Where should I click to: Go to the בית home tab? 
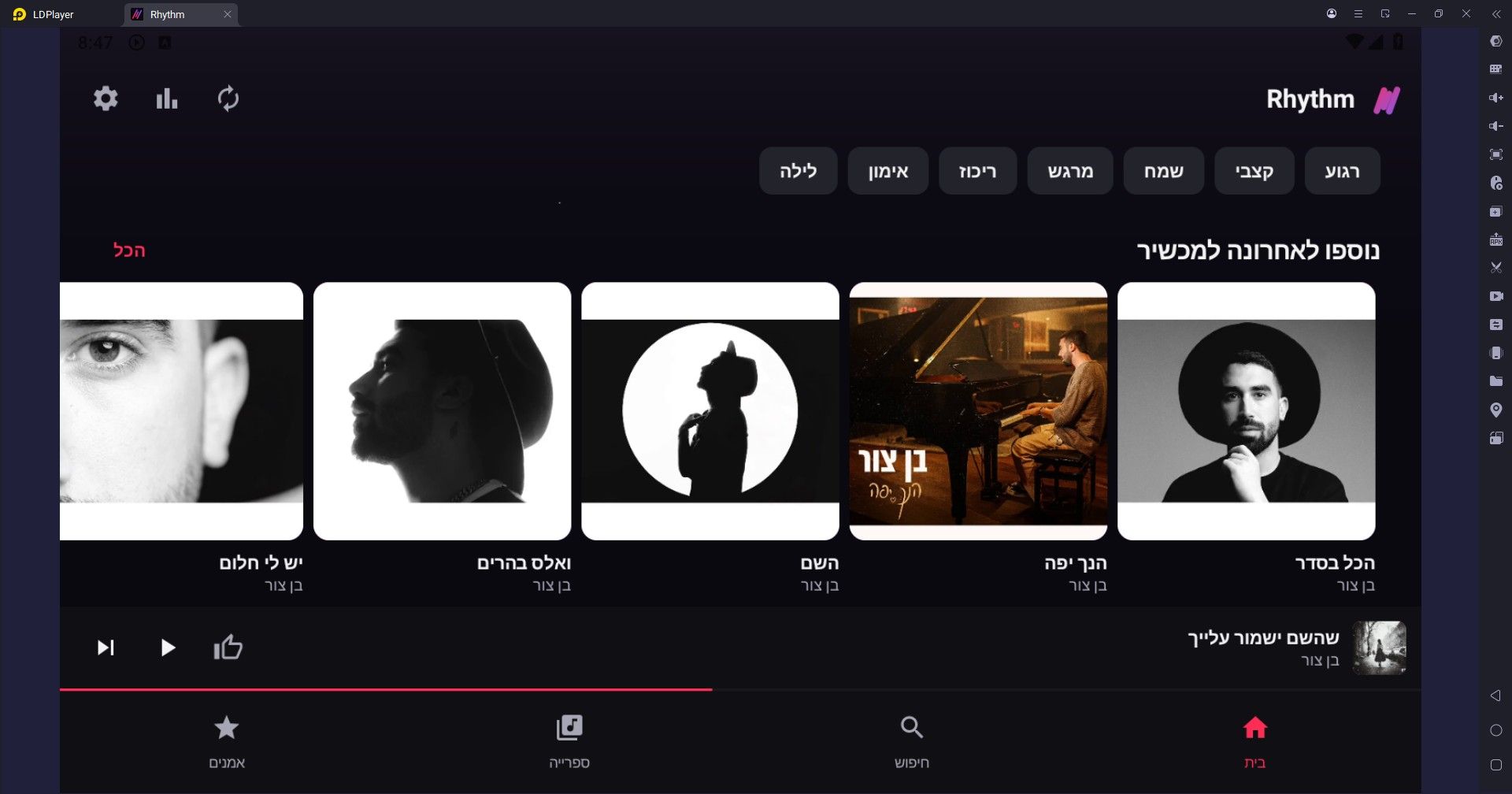[x=1254, y=742]
